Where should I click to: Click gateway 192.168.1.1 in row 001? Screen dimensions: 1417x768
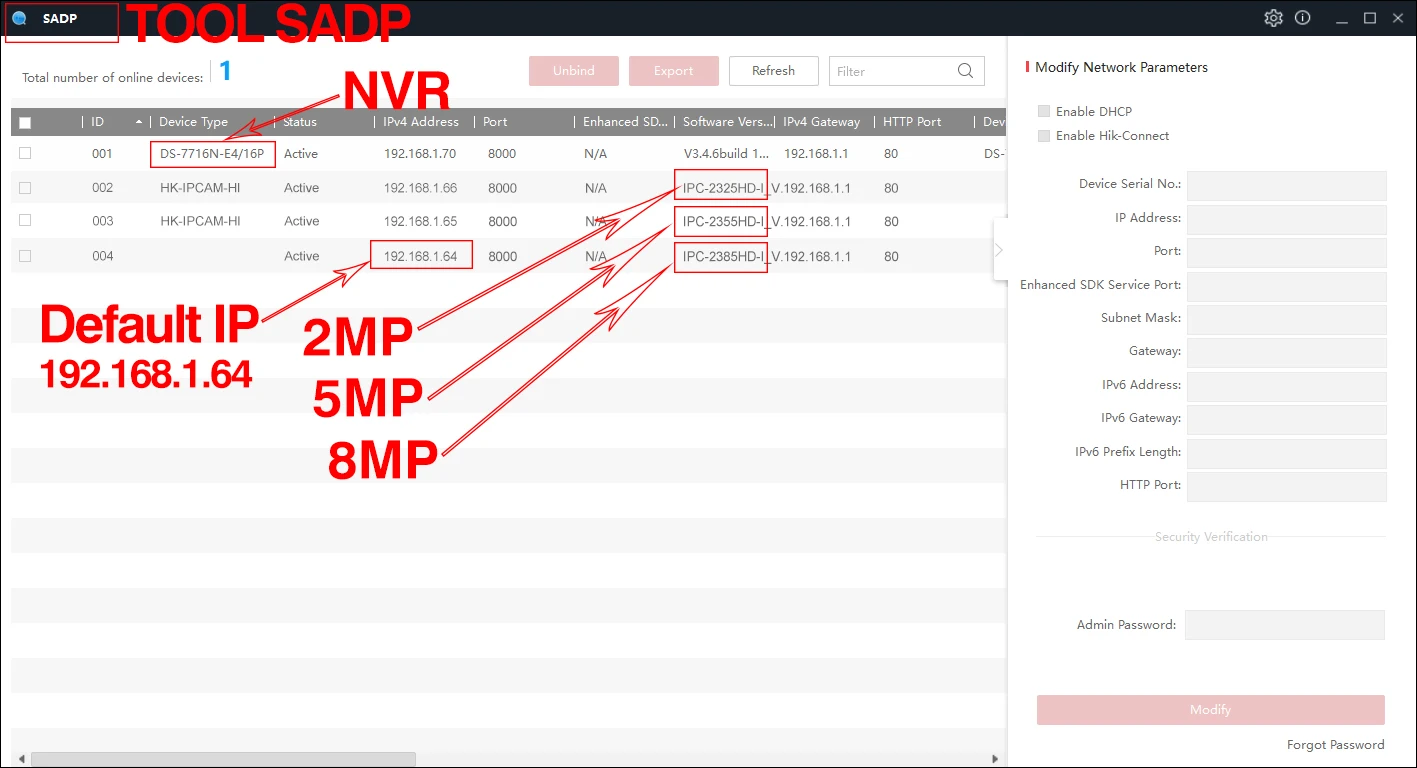click(816, 154)
